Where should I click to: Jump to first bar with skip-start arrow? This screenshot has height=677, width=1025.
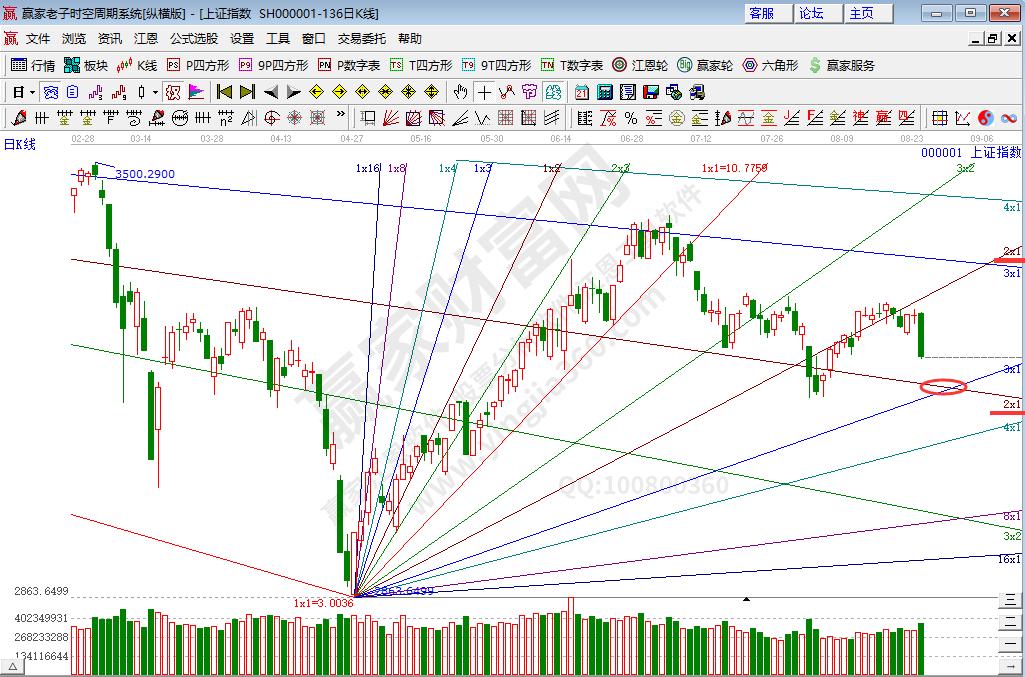point(224,92)
